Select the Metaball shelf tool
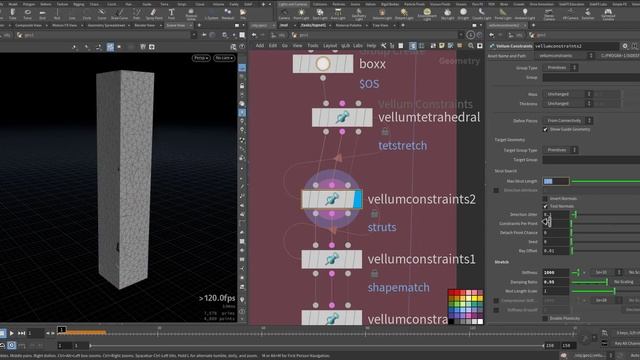Image resolution: width=640 pixels, height=360 pixels. click(228, 14)
